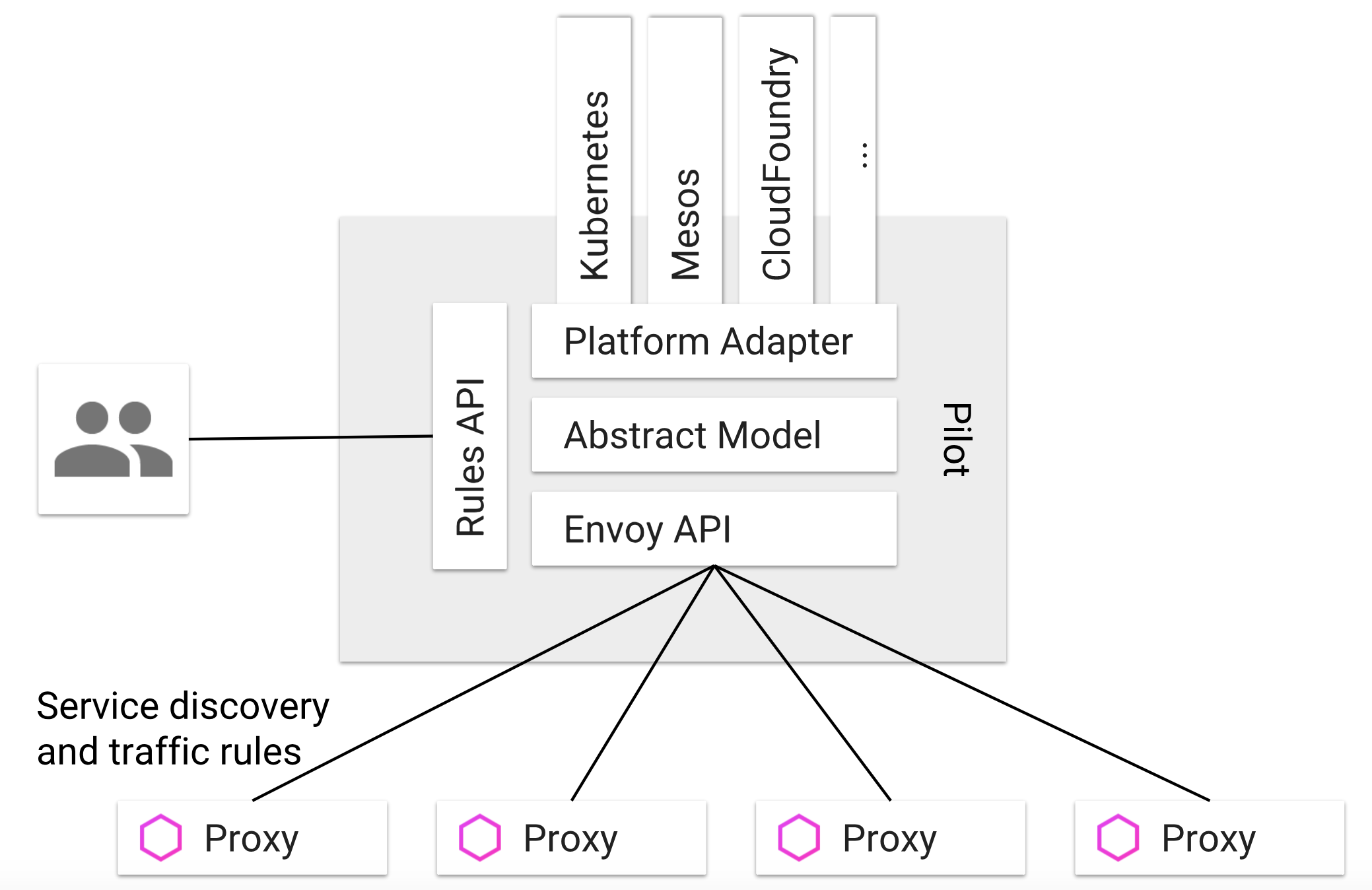
Task: Select the Mesos platform adapter icon
Action: [x=684, y=150]
